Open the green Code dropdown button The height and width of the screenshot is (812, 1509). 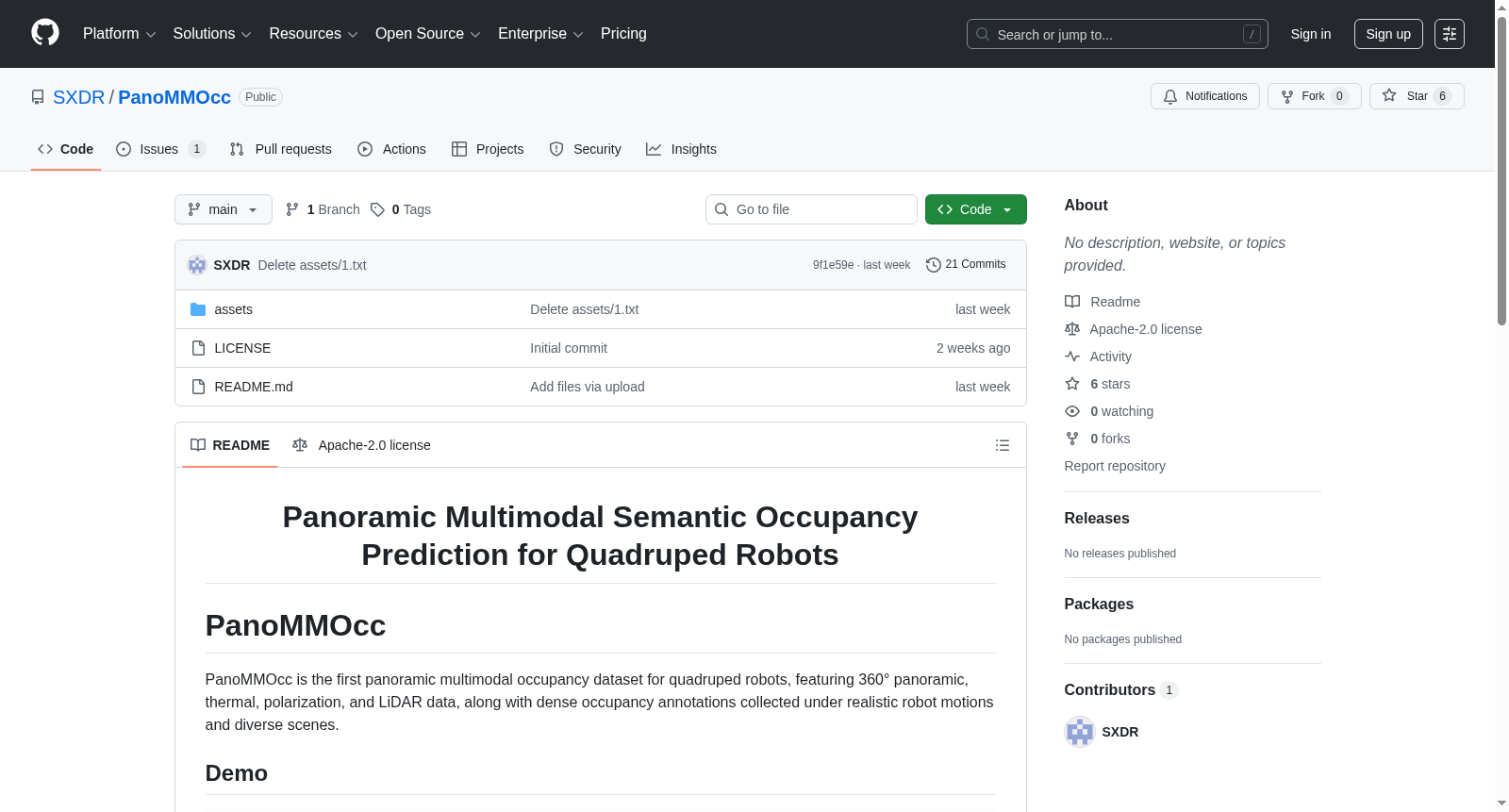click(976, 209)
